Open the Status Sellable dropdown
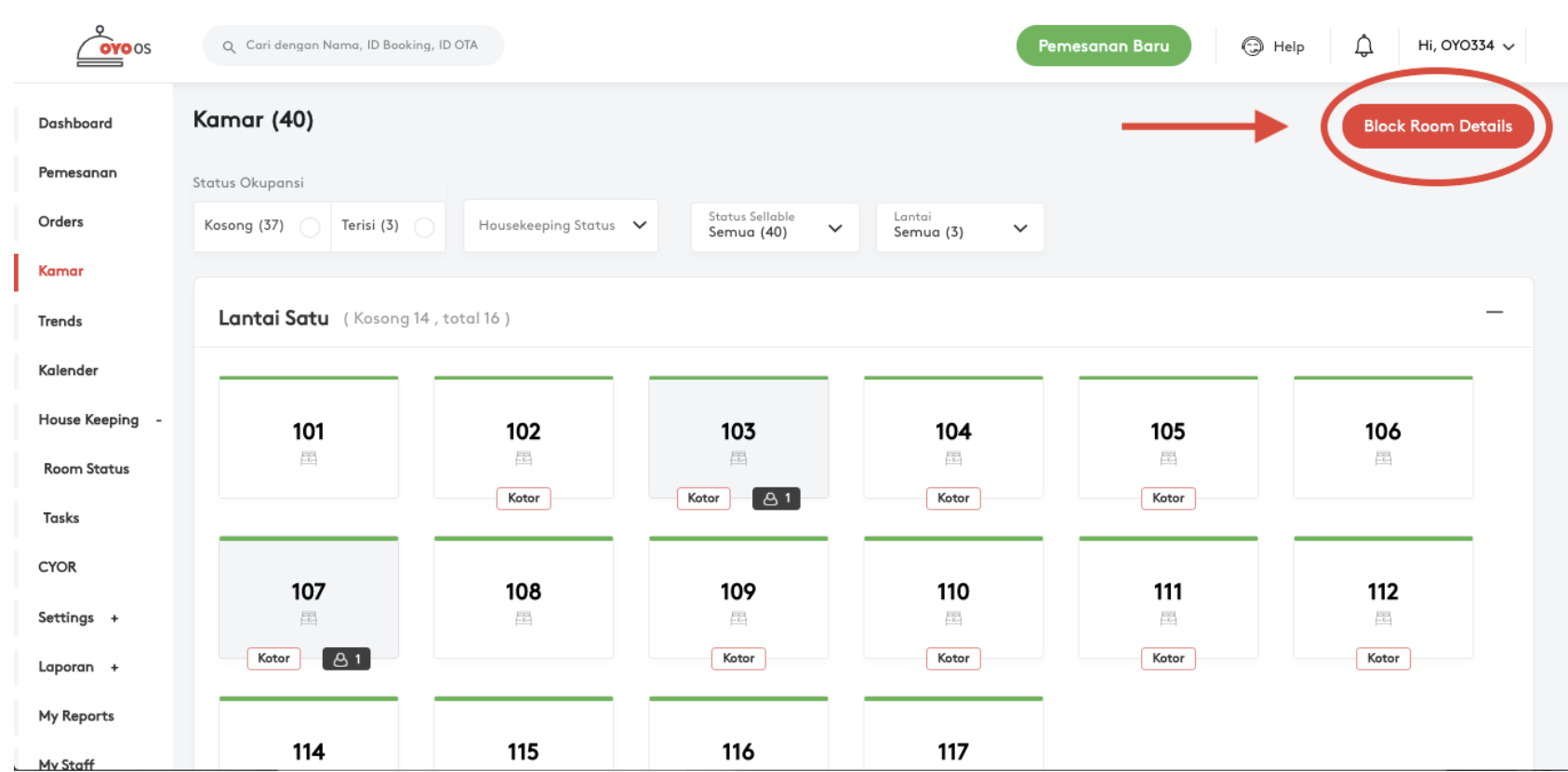 [775, 227]
